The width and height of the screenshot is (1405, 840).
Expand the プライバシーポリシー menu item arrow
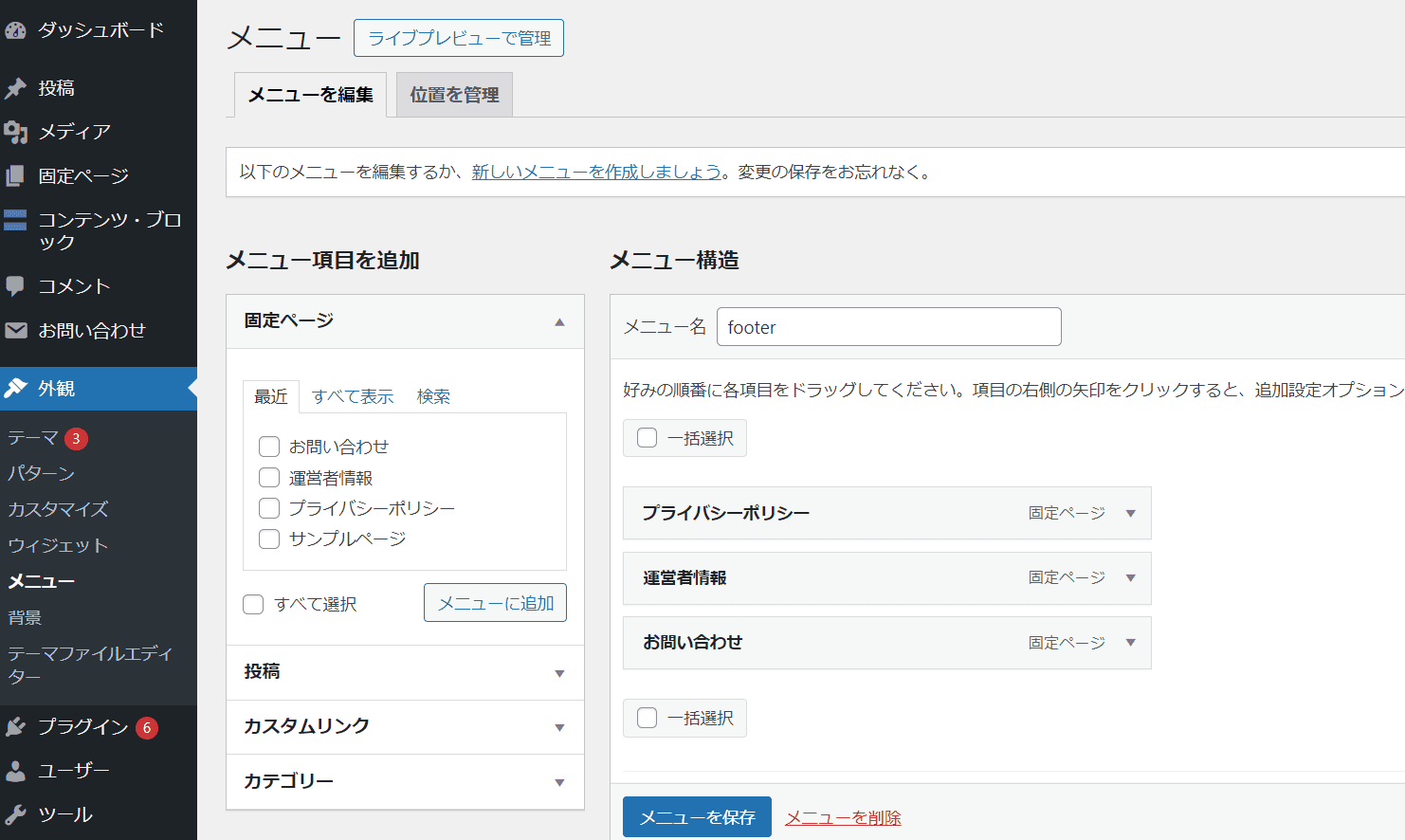tap(1130, 513)
